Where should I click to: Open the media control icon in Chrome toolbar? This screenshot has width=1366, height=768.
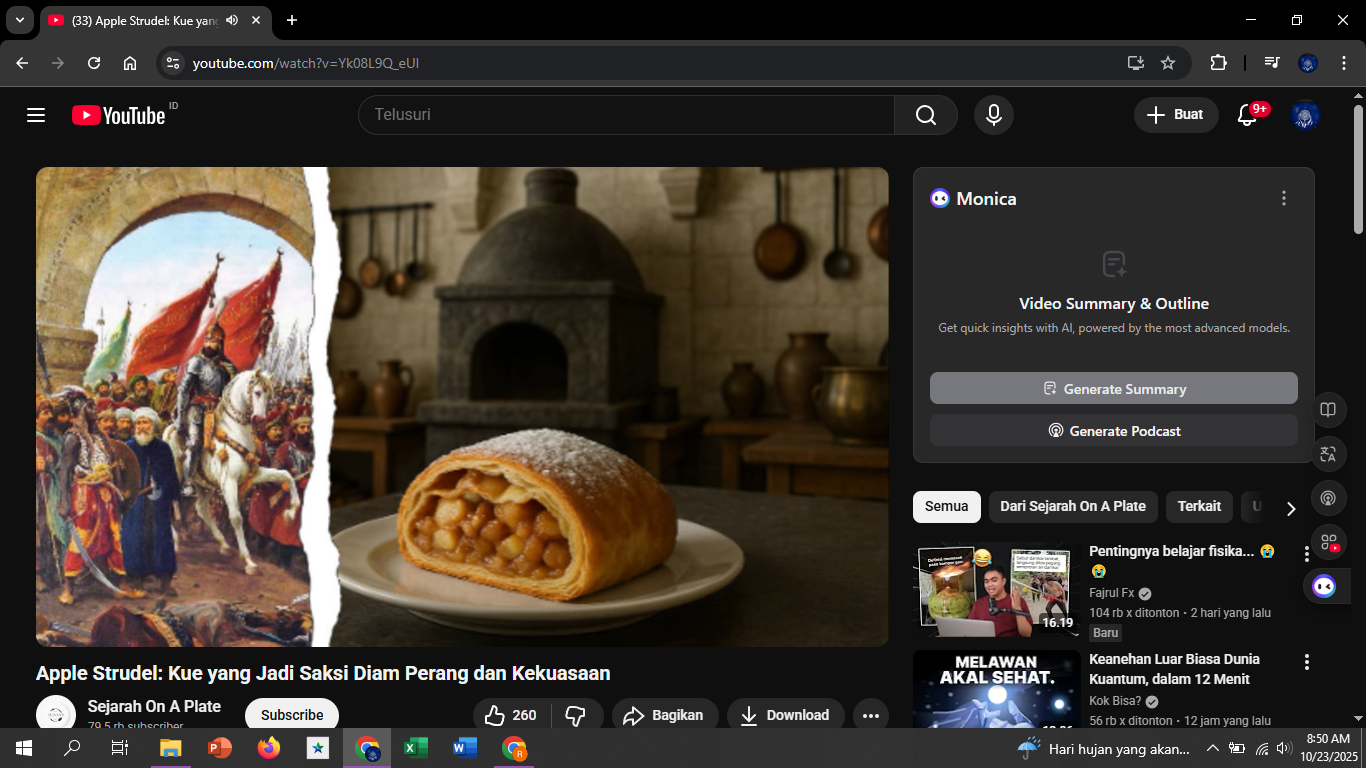coord(1271,63)
